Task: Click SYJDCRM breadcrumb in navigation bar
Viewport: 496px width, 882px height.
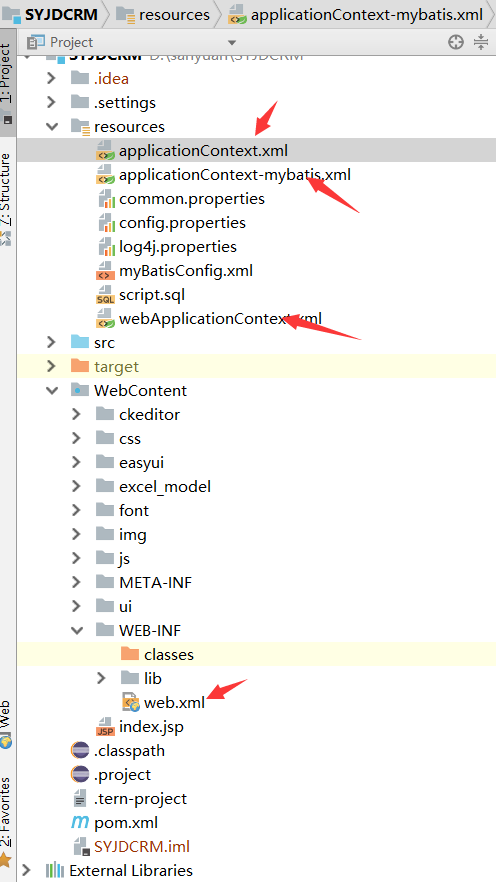Action: point(49,15)
